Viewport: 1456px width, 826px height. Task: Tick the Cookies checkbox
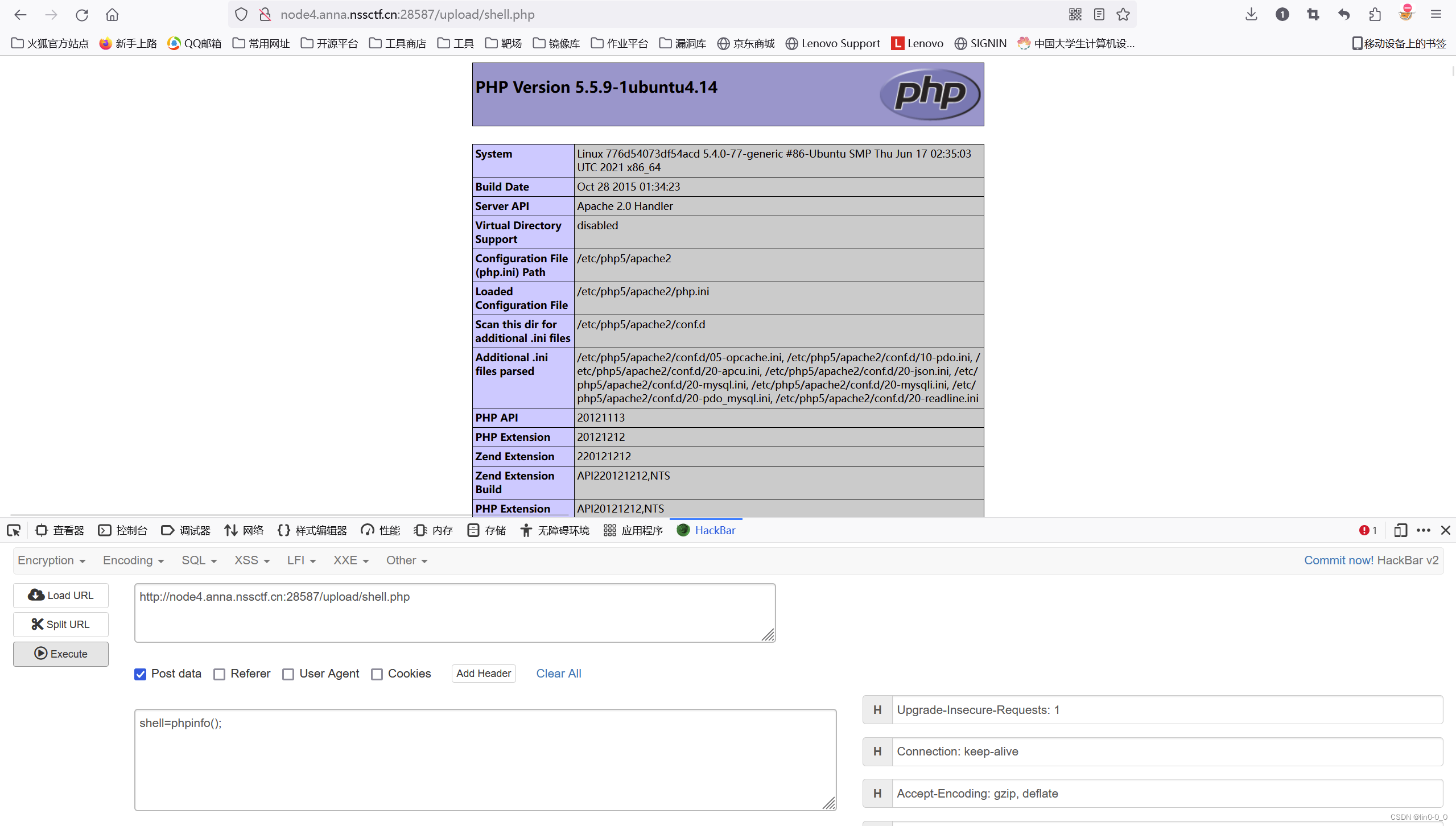(377, 674)
